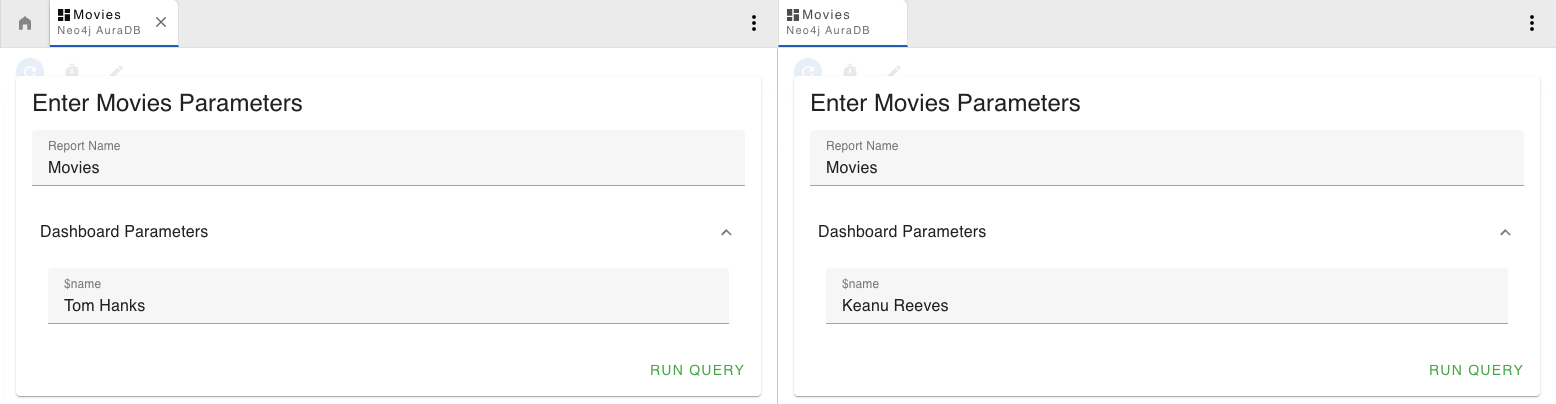Screen dimensions: 1556x404
Task: Click the pencil edit icon in right pane
Action: (894, 71)
